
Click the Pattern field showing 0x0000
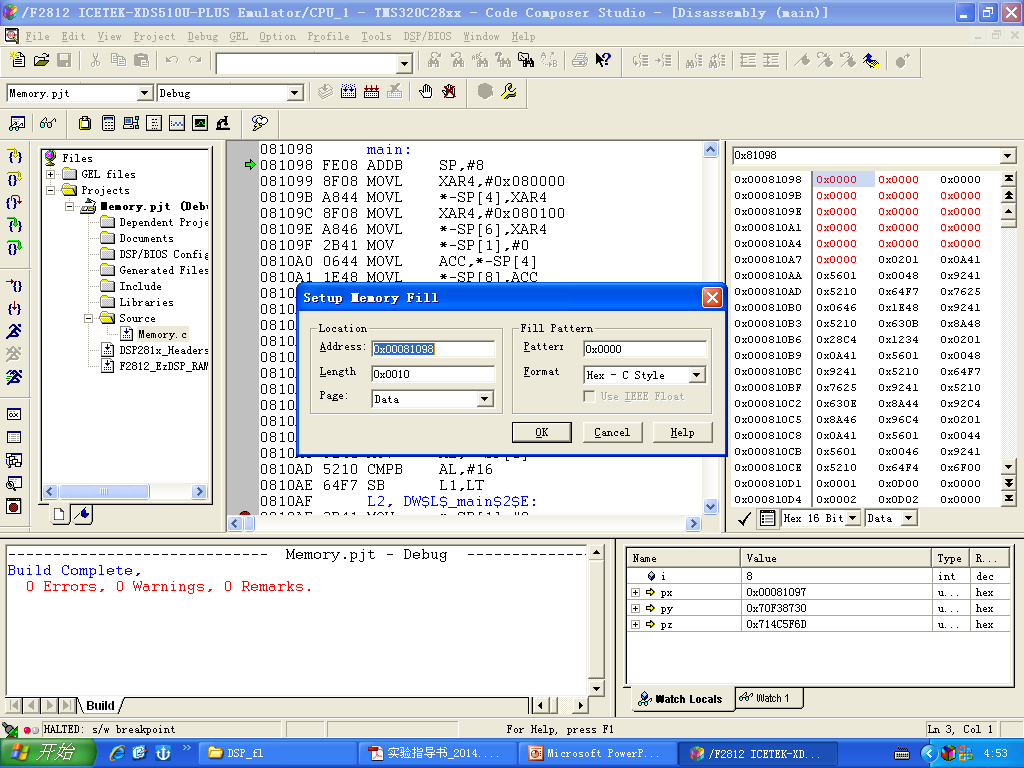[645, 349]
